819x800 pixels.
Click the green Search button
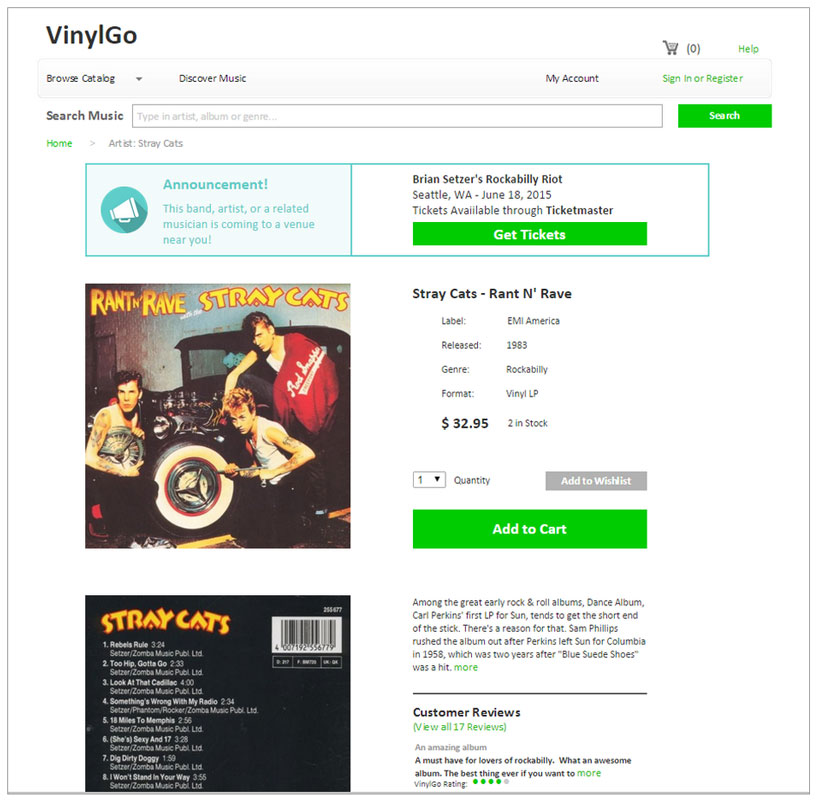pos(724,115)
